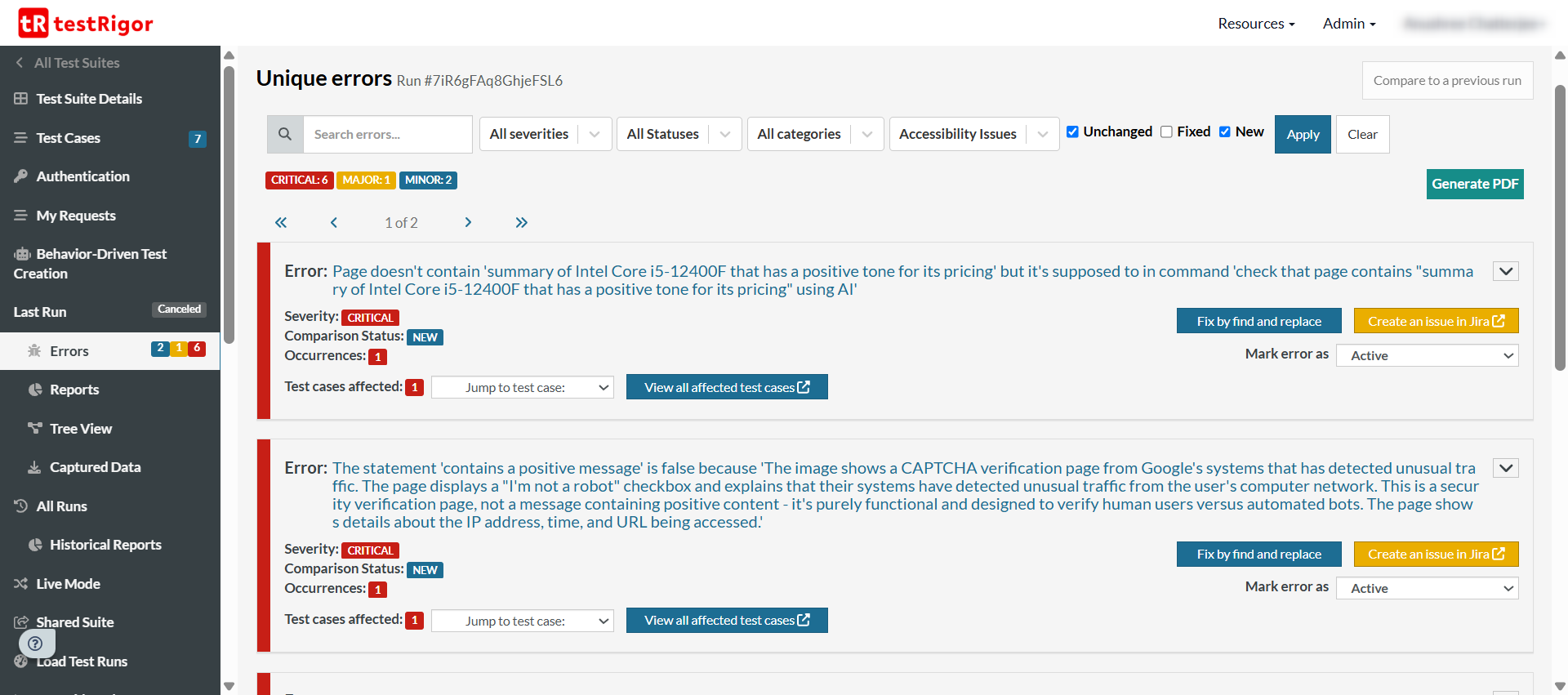The height and width of the screenshot is (695, 1568).
Task: Jump to the last page of errors
Action: coord(521,223)
